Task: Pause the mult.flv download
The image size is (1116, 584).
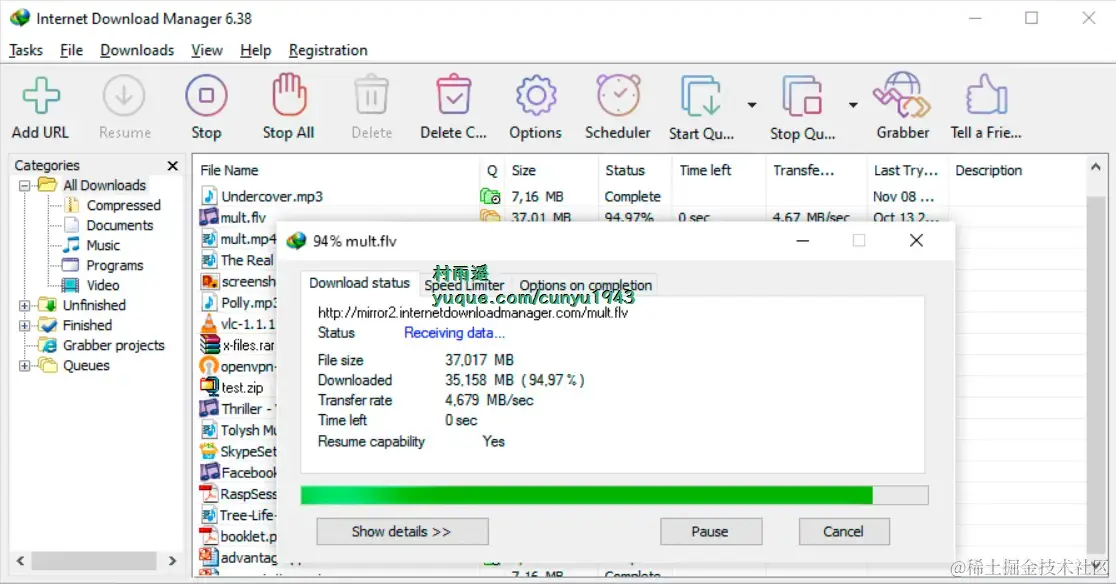Action: (711, 531)
